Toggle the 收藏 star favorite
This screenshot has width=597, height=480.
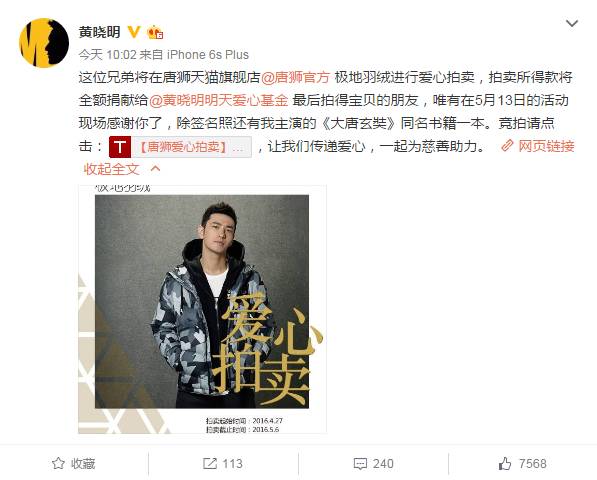[58, 463]
